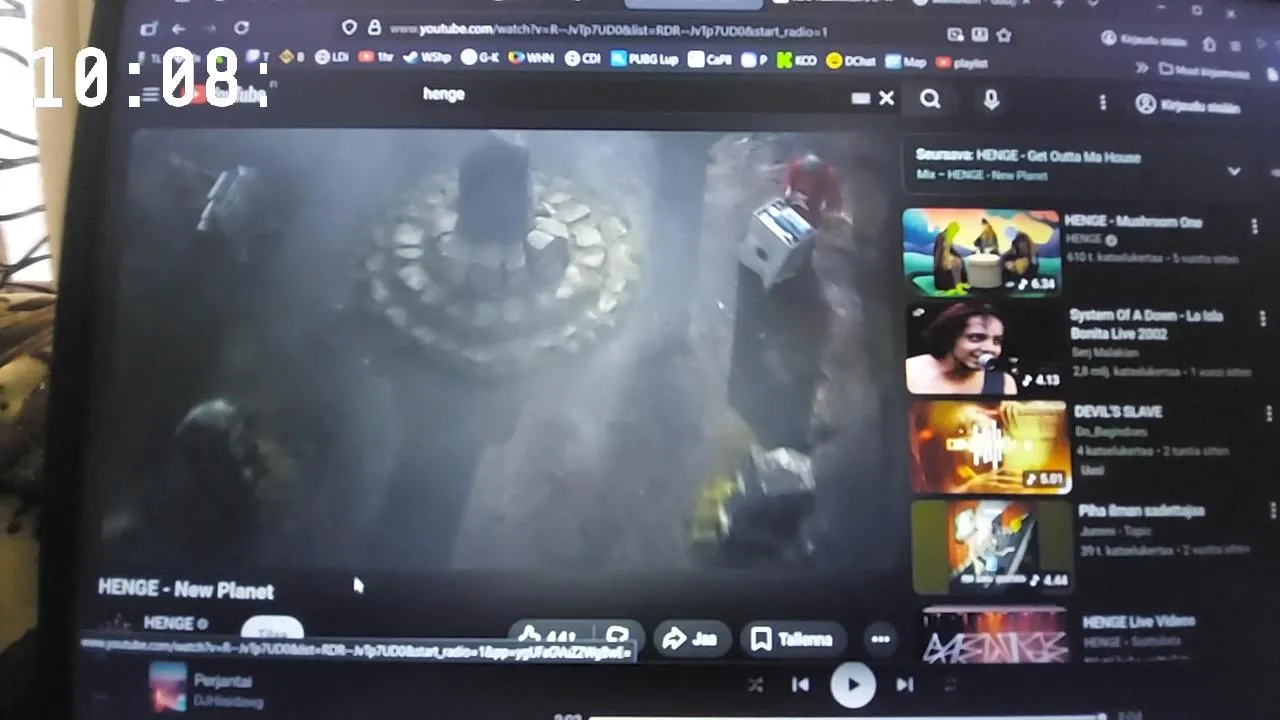Open the on-screen keyboard icon in search
This screenshot has height=720, width=1280.
tap(860, 98)
